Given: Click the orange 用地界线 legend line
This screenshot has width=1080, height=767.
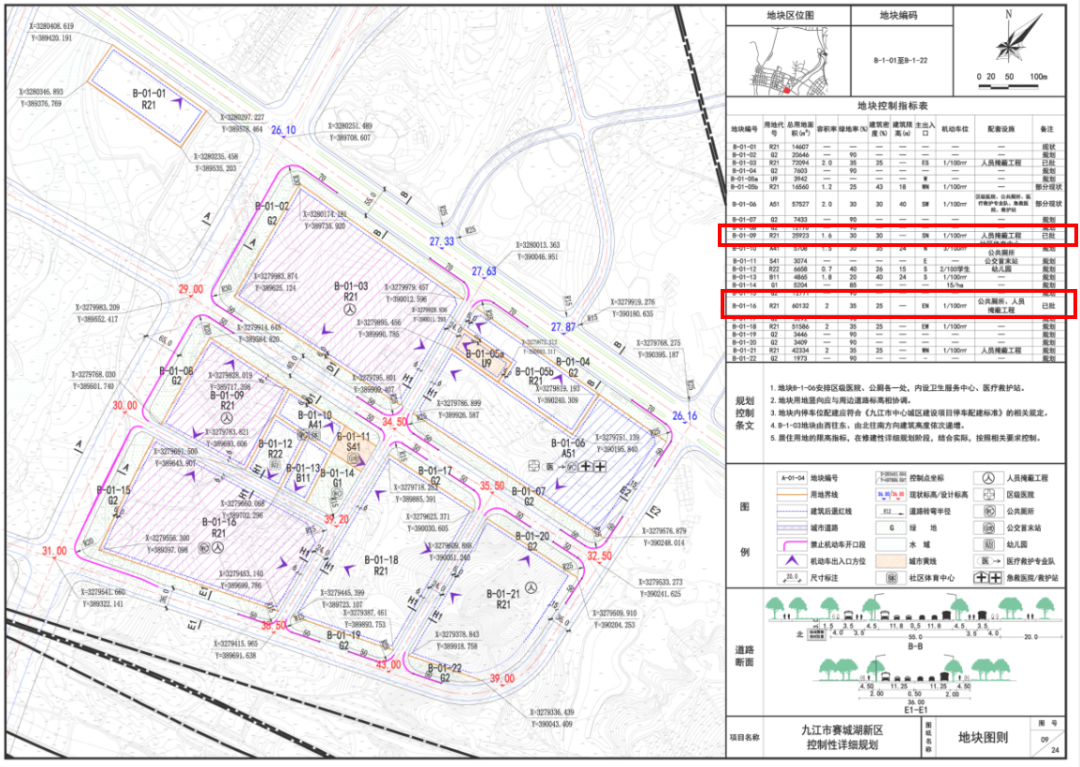Looking at the screenshot, I should 791,494.
